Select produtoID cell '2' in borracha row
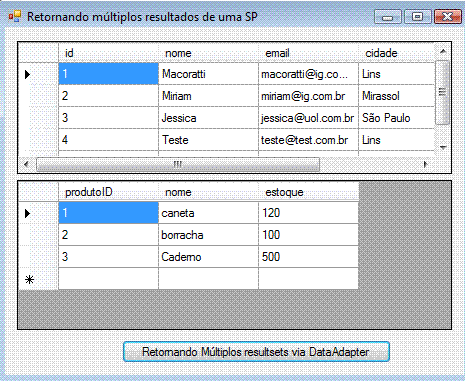Screen dimensions: 465x381 point(108,235)
